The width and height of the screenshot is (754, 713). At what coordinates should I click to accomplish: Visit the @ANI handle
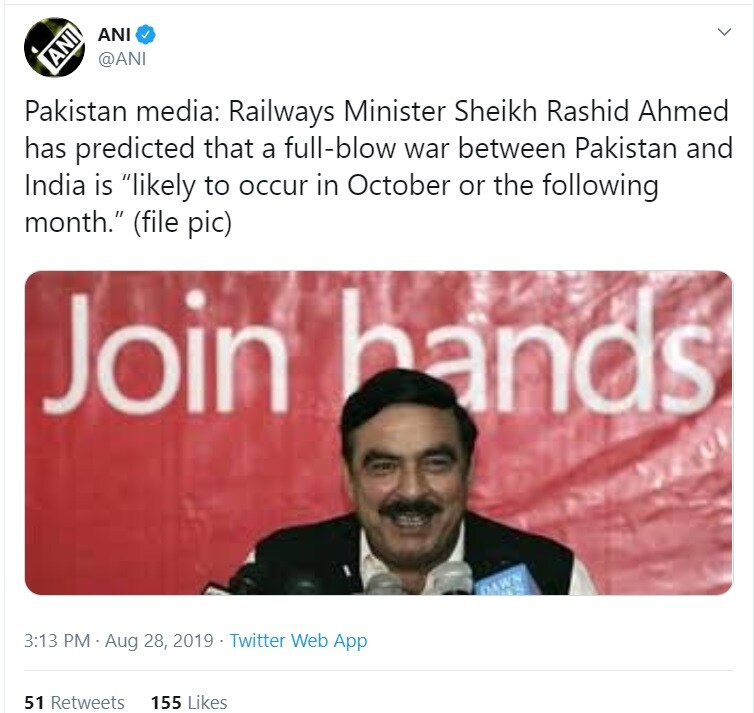[122, 59]
